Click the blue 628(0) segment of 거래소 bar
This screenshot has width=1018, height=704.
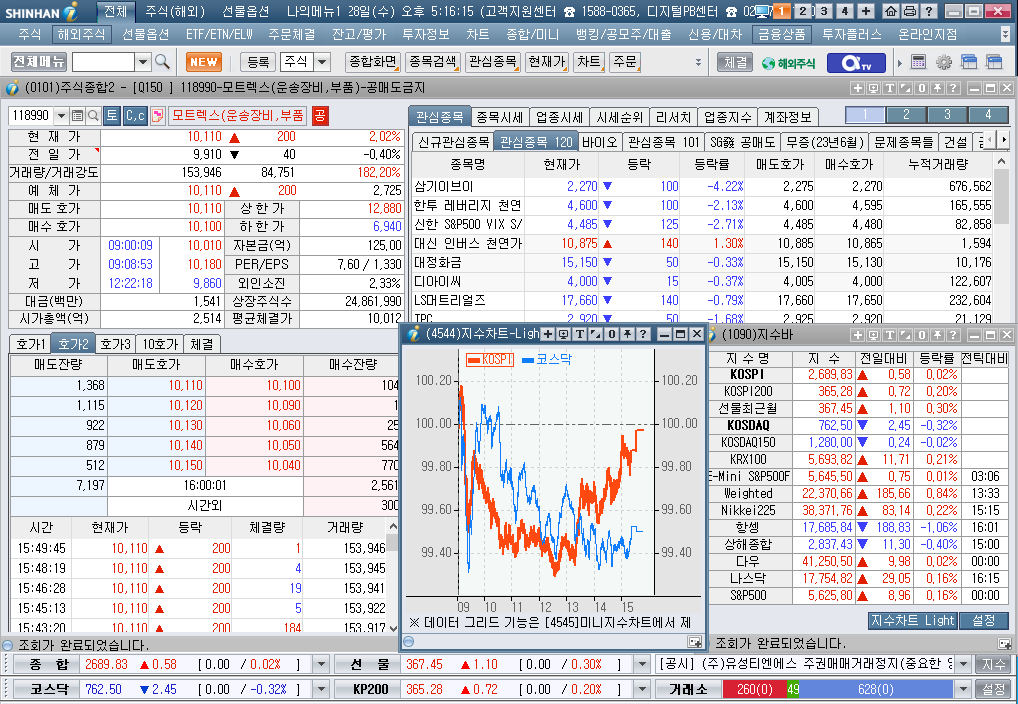coord(876,689)
